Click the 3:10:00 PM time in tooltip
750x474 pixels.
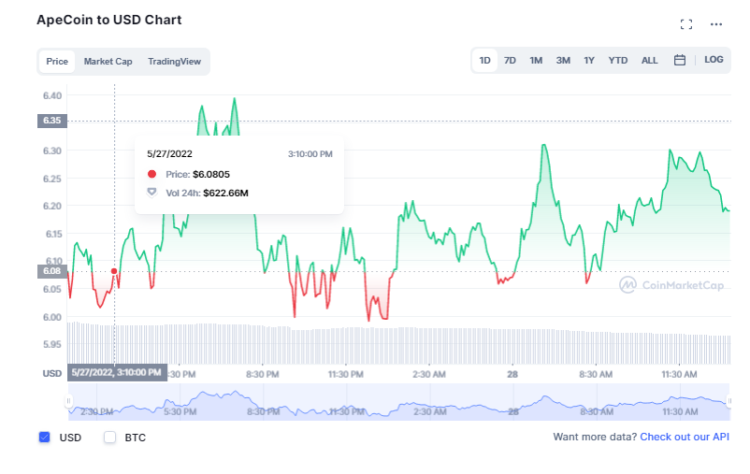point(310,154)
